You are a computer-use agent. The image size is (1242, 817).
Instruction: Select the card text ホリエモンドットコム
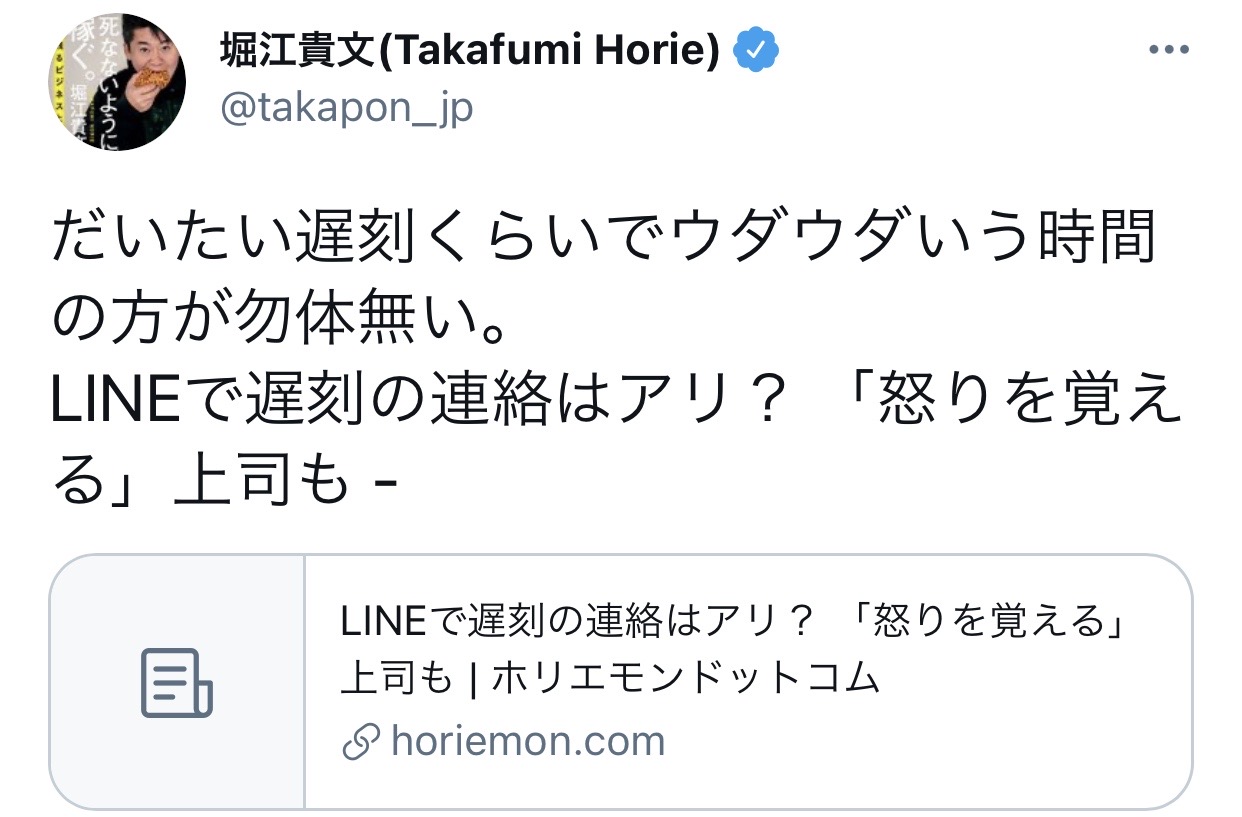[x=687, y=680]
